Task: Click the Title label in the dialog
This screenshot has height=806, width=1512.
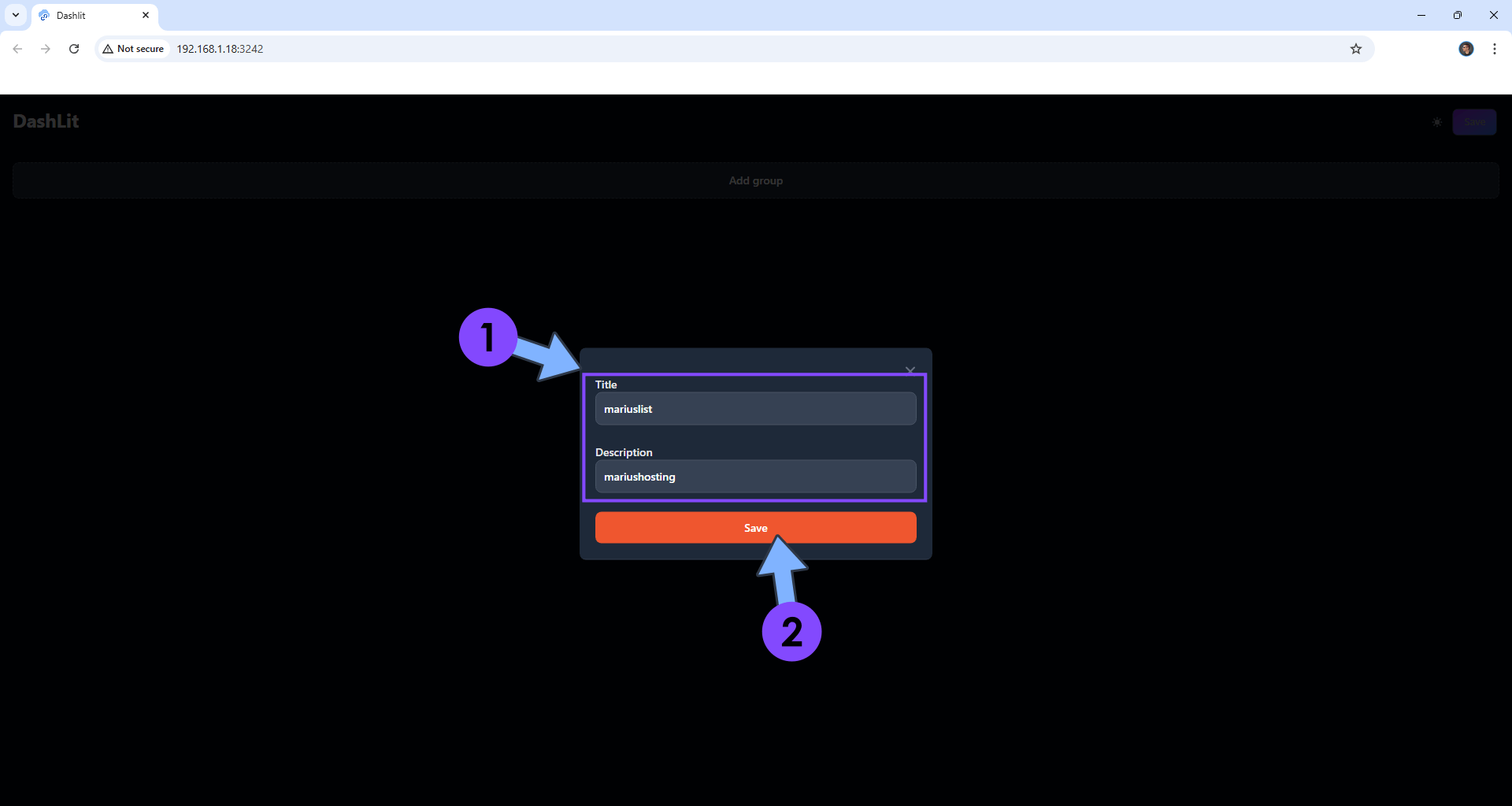Action: tap(606, 384)
